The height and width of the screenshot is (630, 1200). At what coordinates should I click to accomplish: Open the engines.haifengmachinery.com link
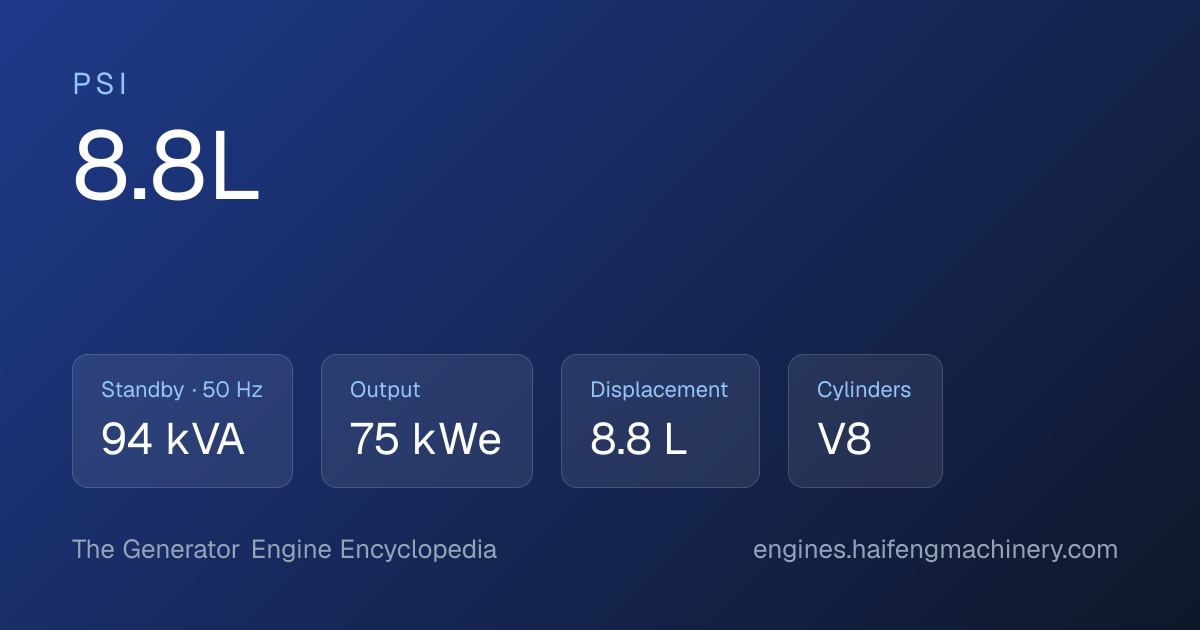pos(935,550)
